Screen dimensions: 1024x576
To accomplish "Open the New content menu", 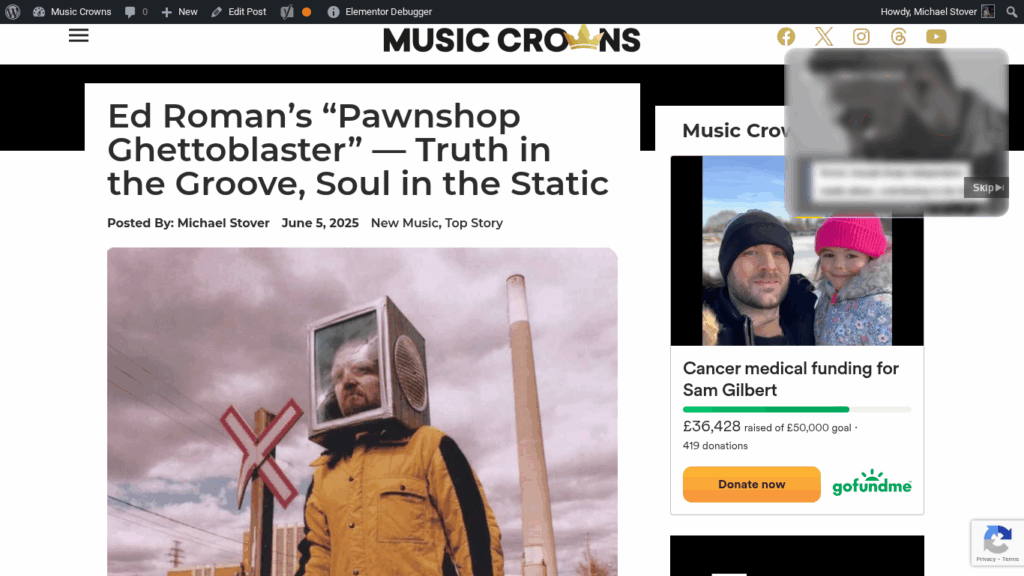I will point(179,12).
